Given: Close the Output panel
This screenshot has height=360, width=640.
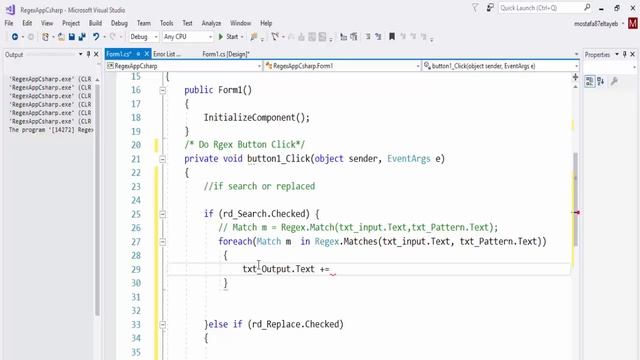Looking at the screenshot, I should [x=96, y=54].
